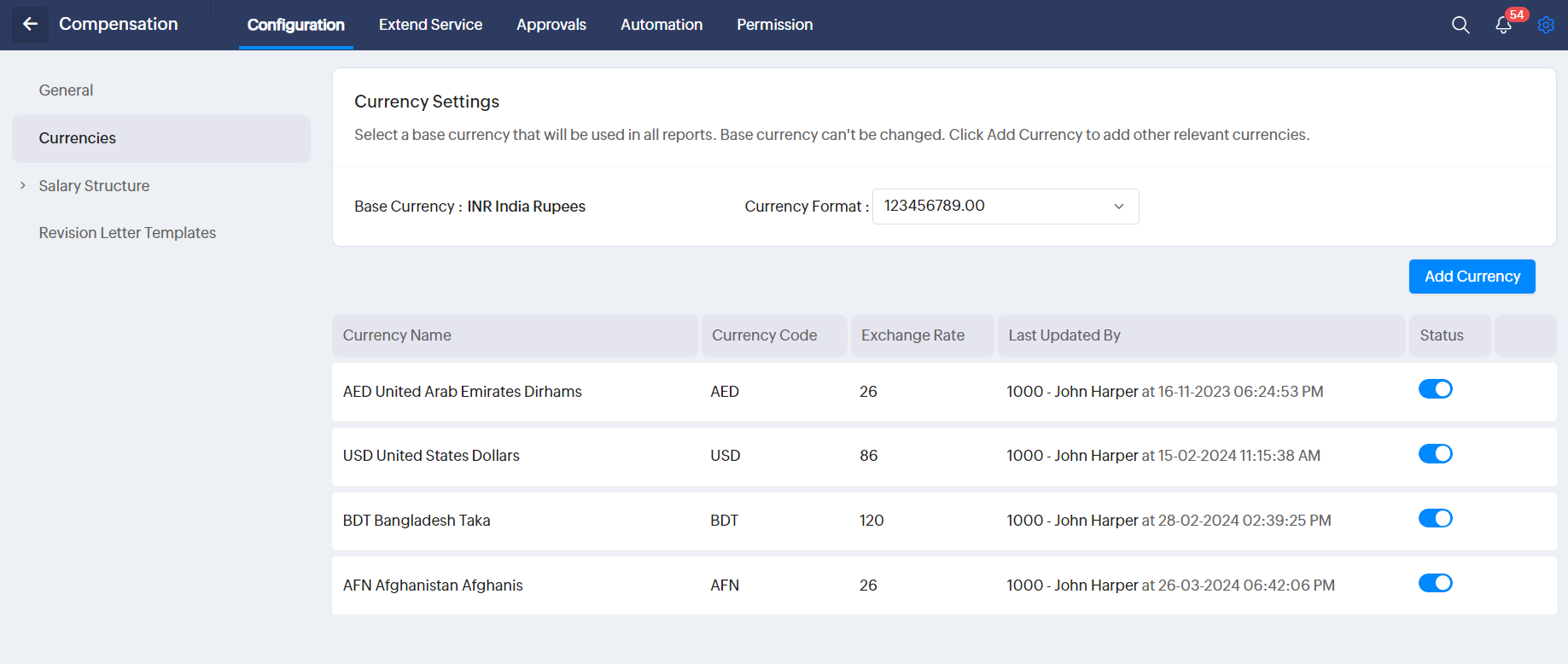
Task: Click the Exchange Rate column header
Action: (912, 335)
